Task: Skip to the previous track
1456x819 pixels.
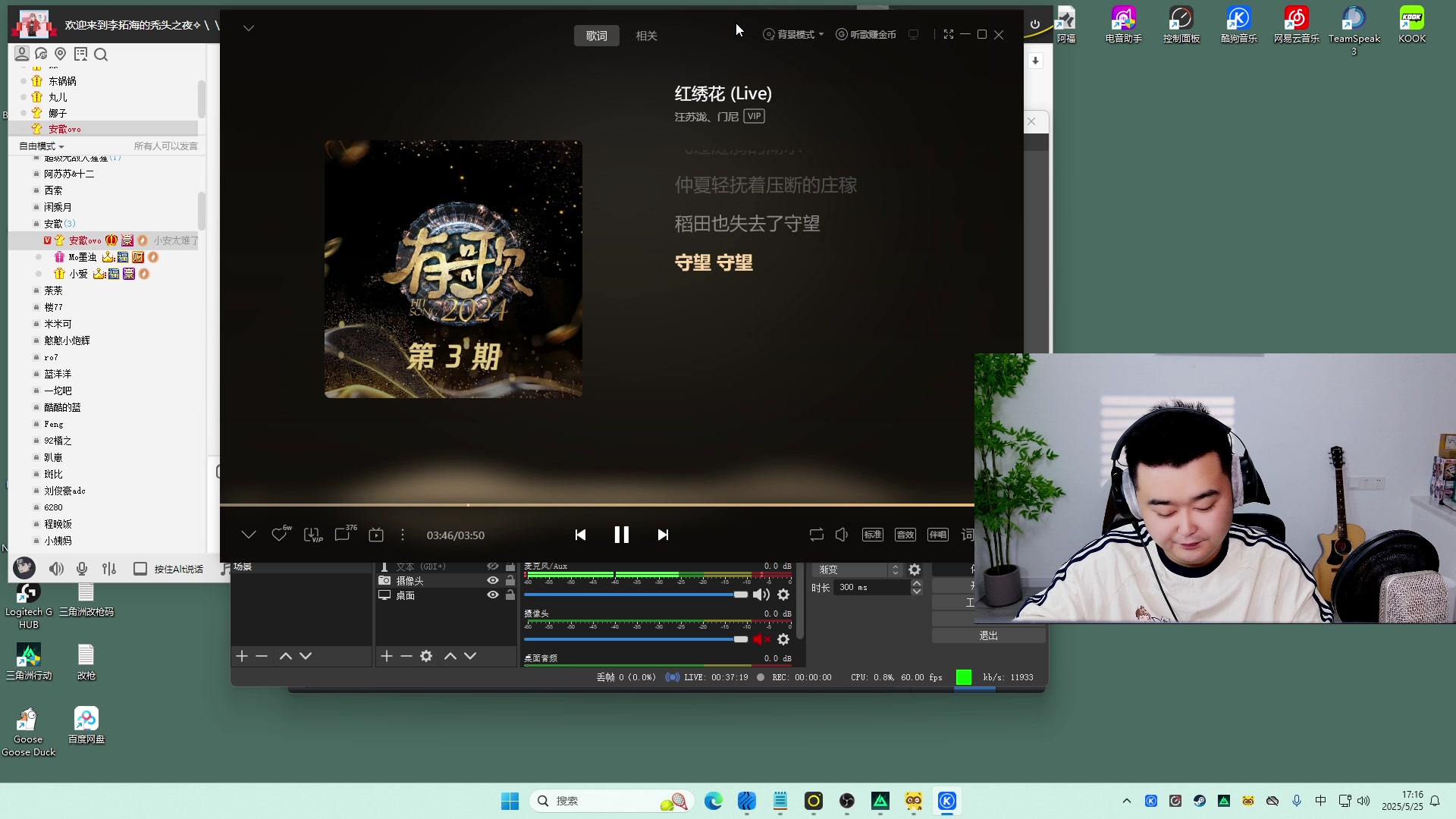Action: pyautogui.click(x=580, y=535)
